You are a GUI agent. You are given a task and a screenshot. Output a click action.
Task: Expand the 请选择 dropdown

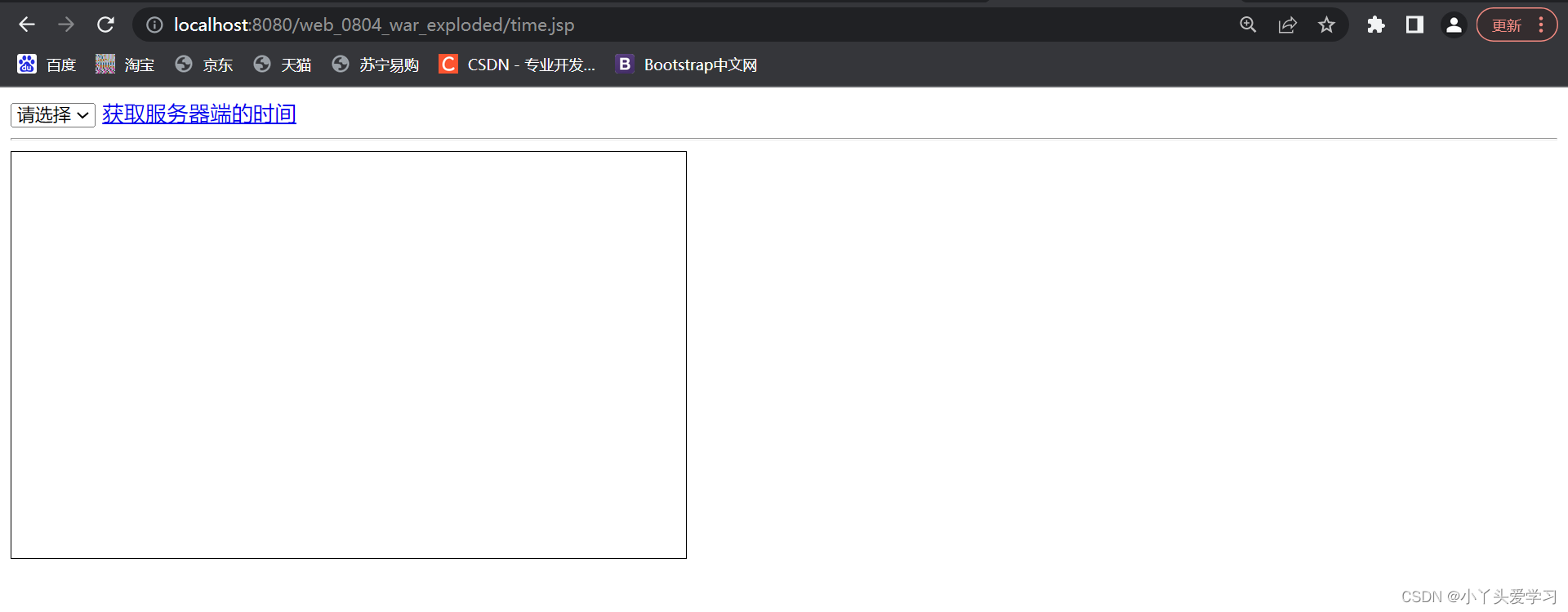53,115
